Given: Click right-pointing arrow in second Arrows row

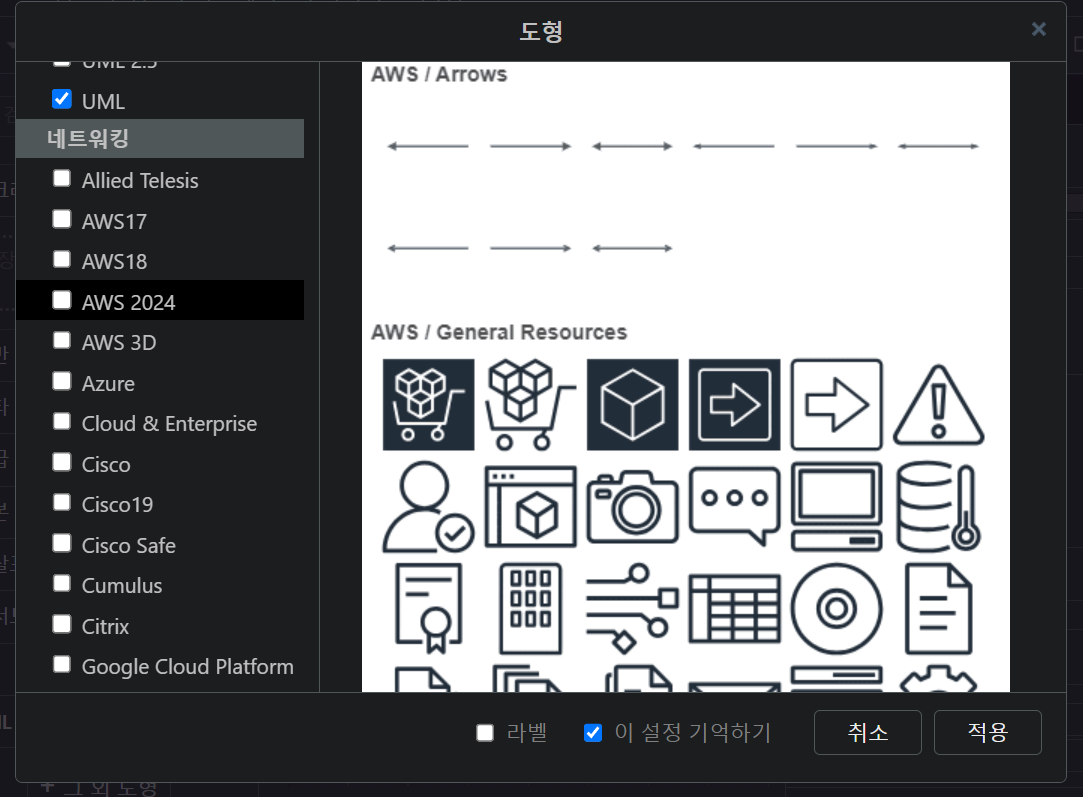Looking at the screenshot, I should [x=530, y=248].
